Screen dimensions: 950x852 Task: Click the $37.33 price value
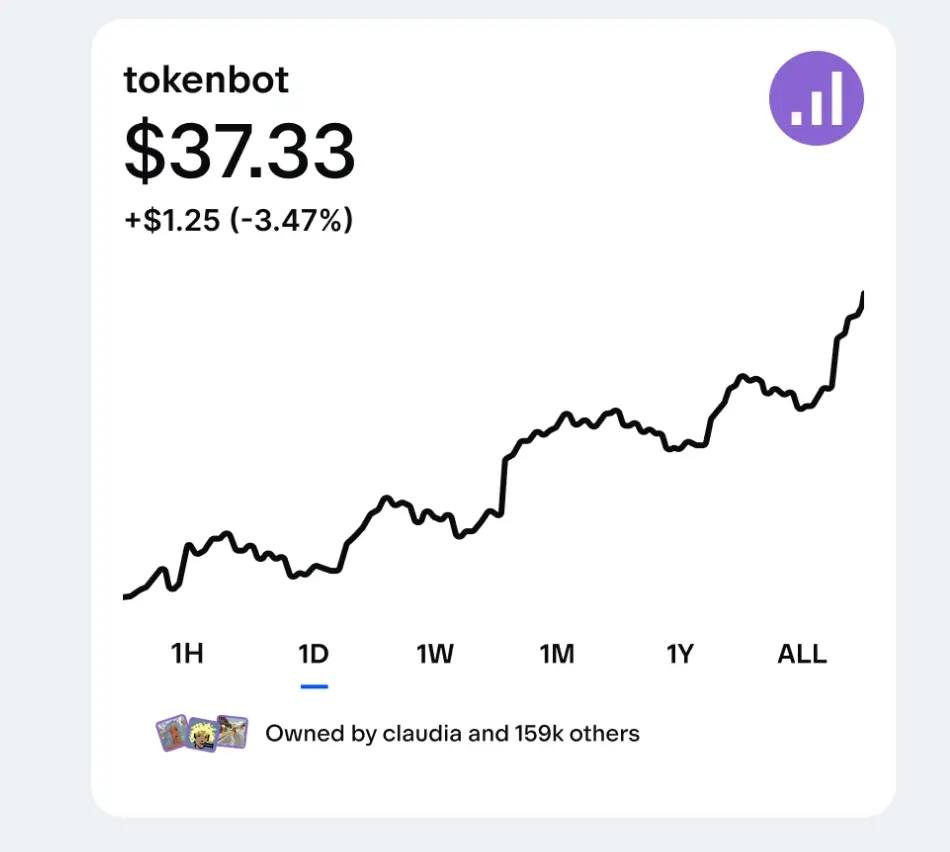tap(240, 152)
